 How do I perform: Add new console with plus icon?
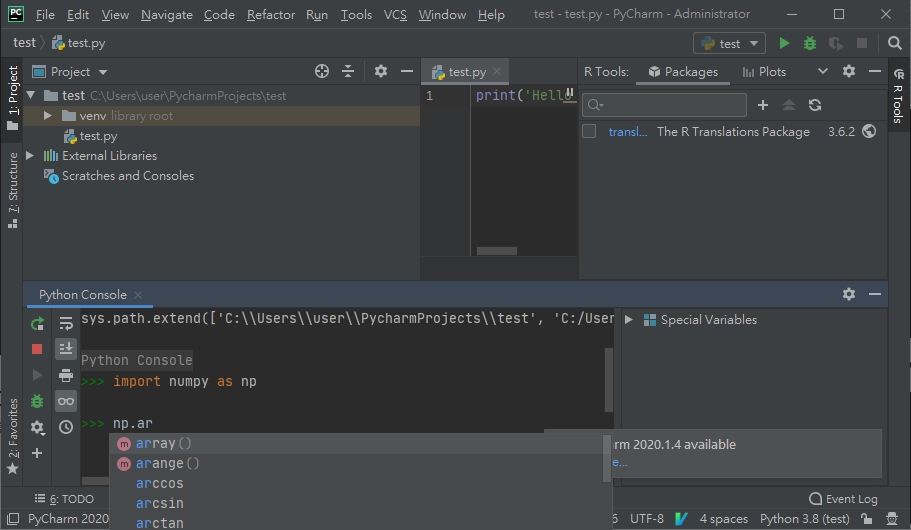(37, 453)
